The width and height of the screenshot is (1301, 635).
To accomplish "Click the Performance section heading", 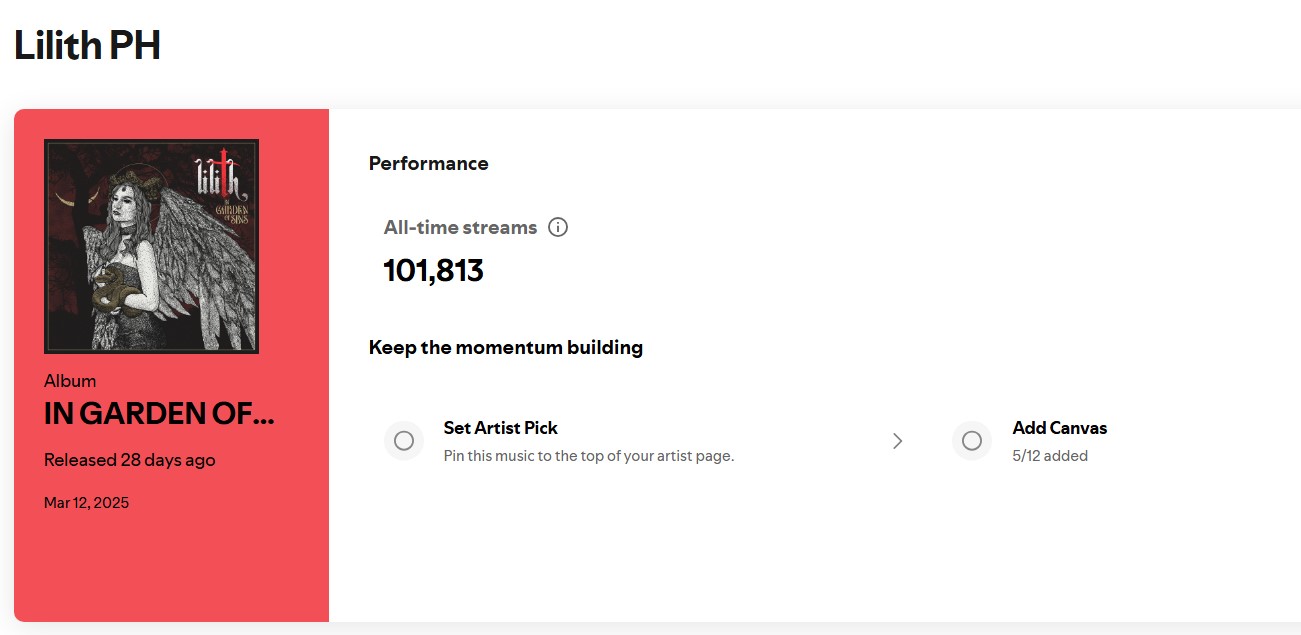I will pyautogui.click(x=429, y=163).
